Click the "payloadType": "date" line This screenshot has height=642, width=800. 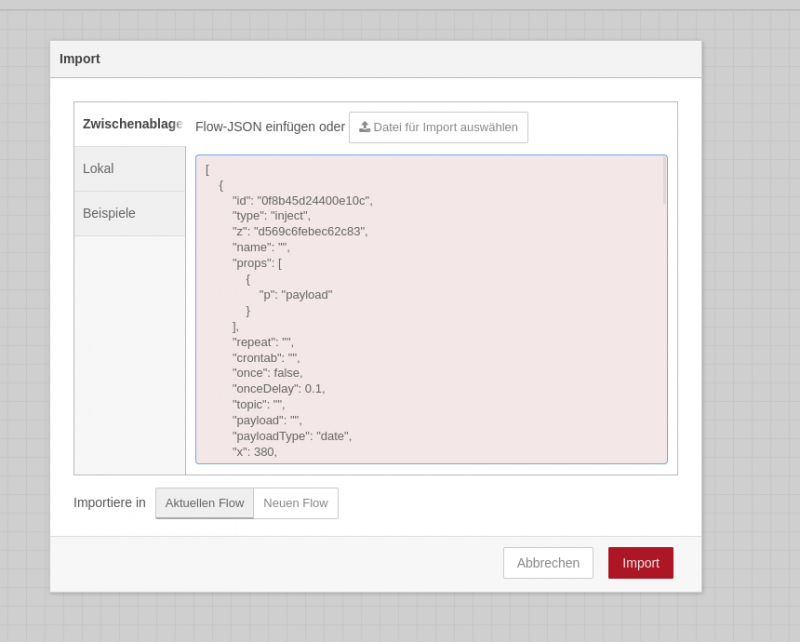click(292, 436)
